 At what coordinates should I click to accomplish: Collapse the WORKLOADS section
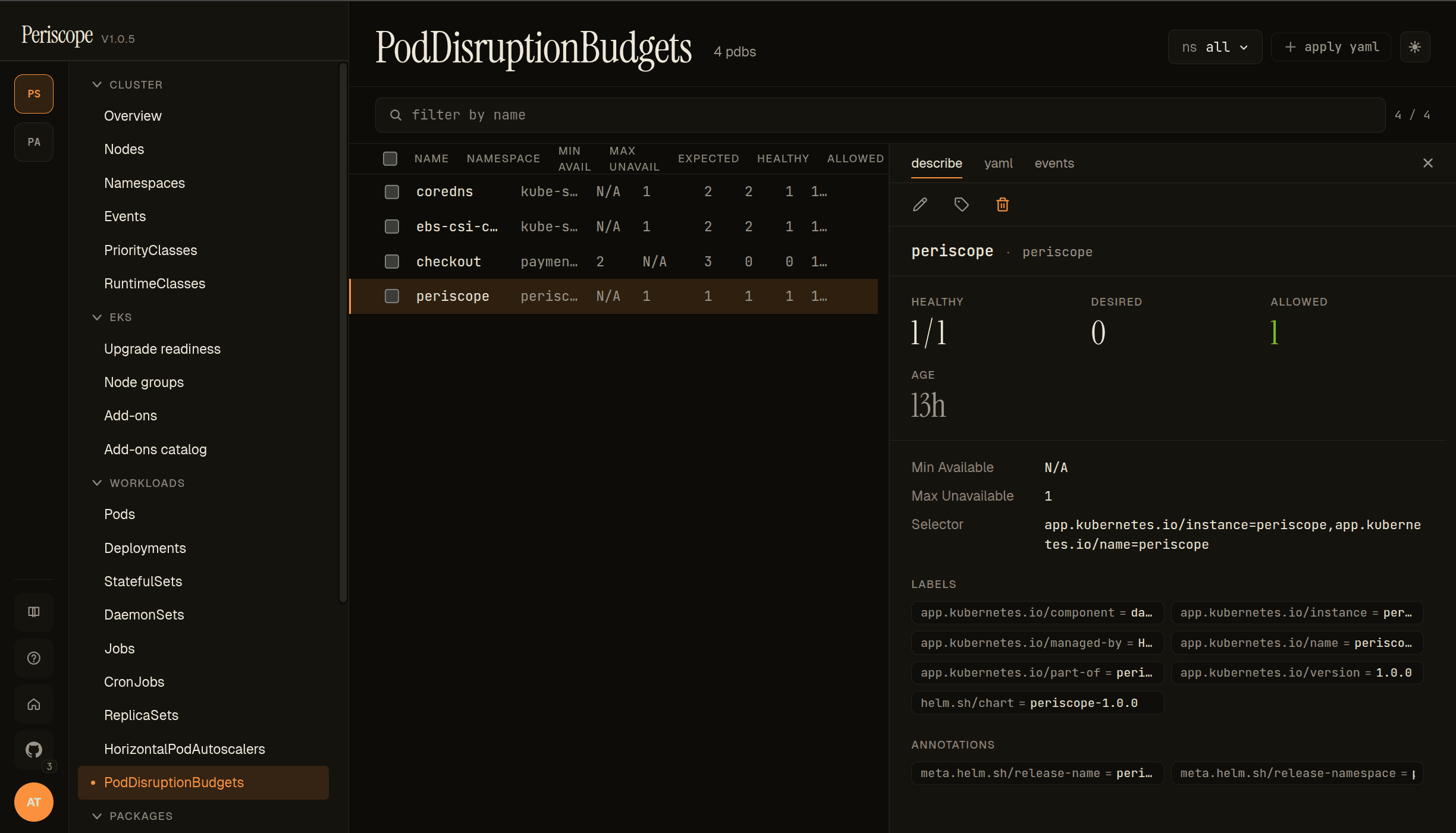(138, 483)
